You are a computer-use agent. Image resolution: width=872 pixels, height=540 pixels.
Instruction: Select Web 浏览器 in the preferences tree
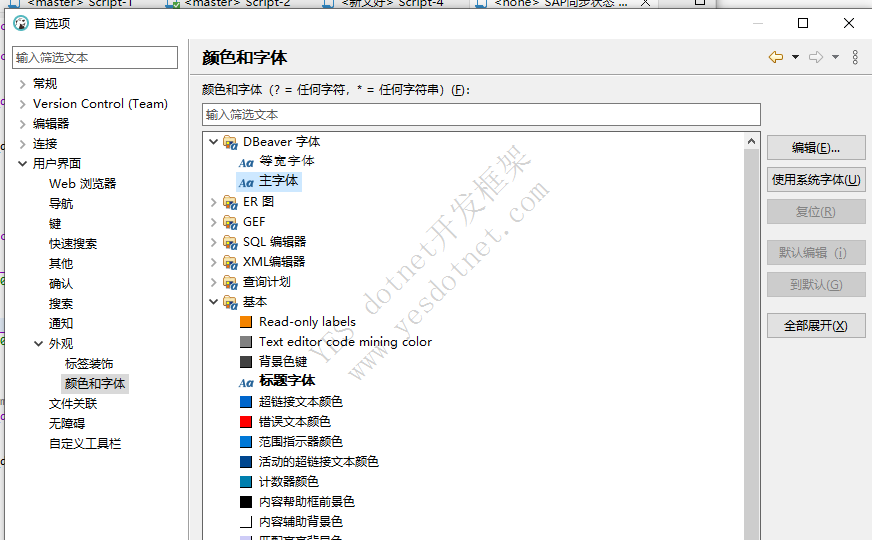pos(82,184)
